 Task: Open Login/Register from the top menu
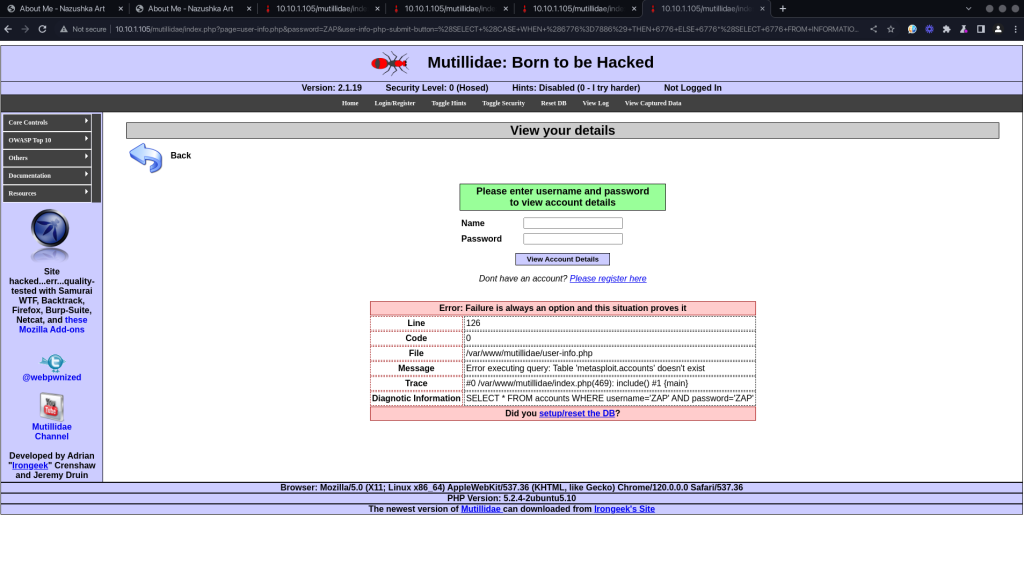tap(395, 103)
